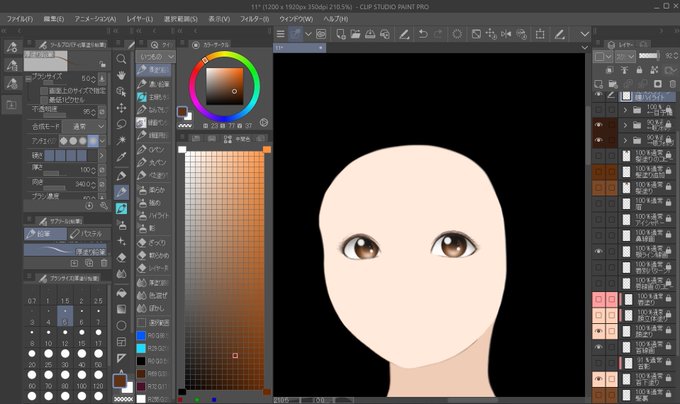Click Undo arrow in command bar
Screen dimensions: 680x404
pyautogui.click(x=423, y=34)
